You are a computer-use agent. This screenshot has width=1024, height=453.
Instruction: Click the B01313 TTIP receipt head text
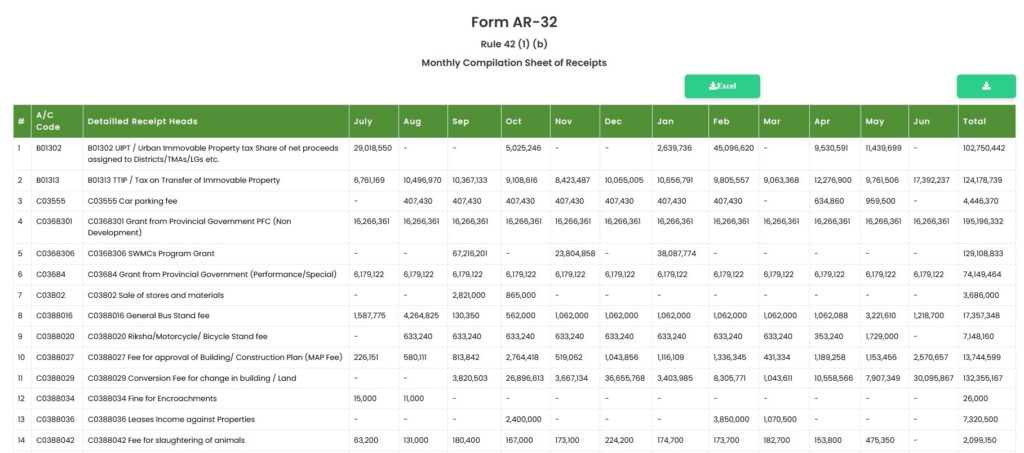[x=184, y=180]
